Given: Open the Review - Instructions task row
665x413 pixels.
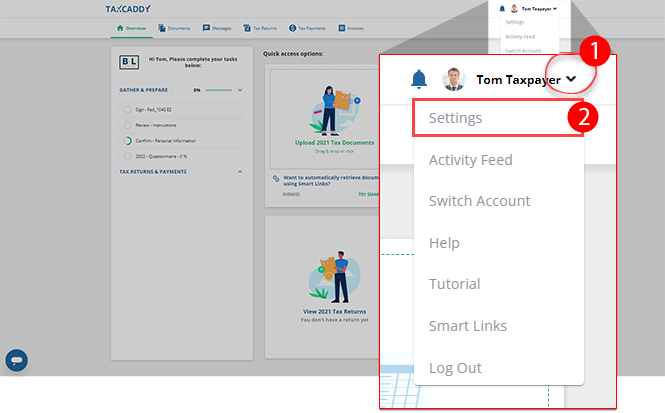Looking at the screenshot, I should (x=181, y=125).
